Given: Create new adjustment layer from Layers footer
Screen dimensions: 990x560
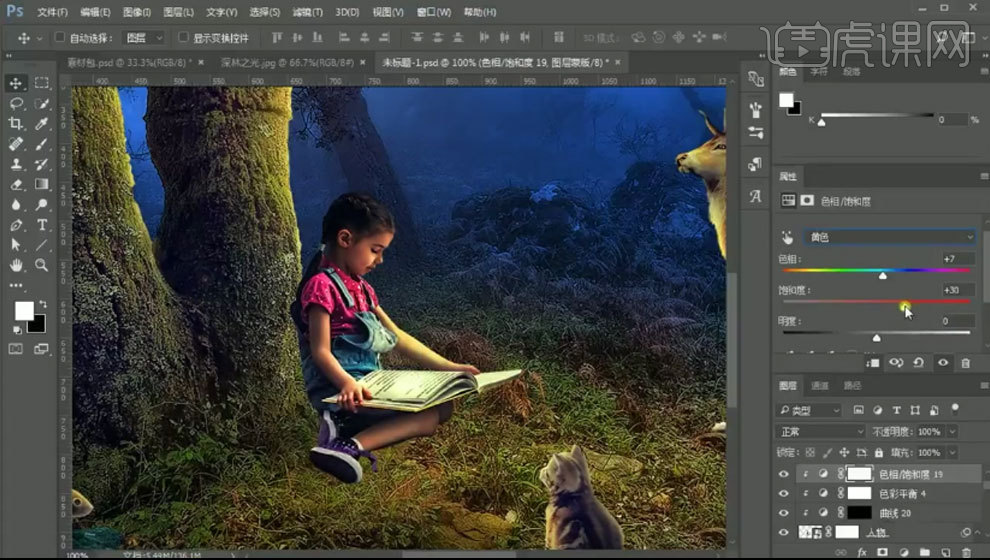Looking at the screenshot, I should tap(904, 552).
